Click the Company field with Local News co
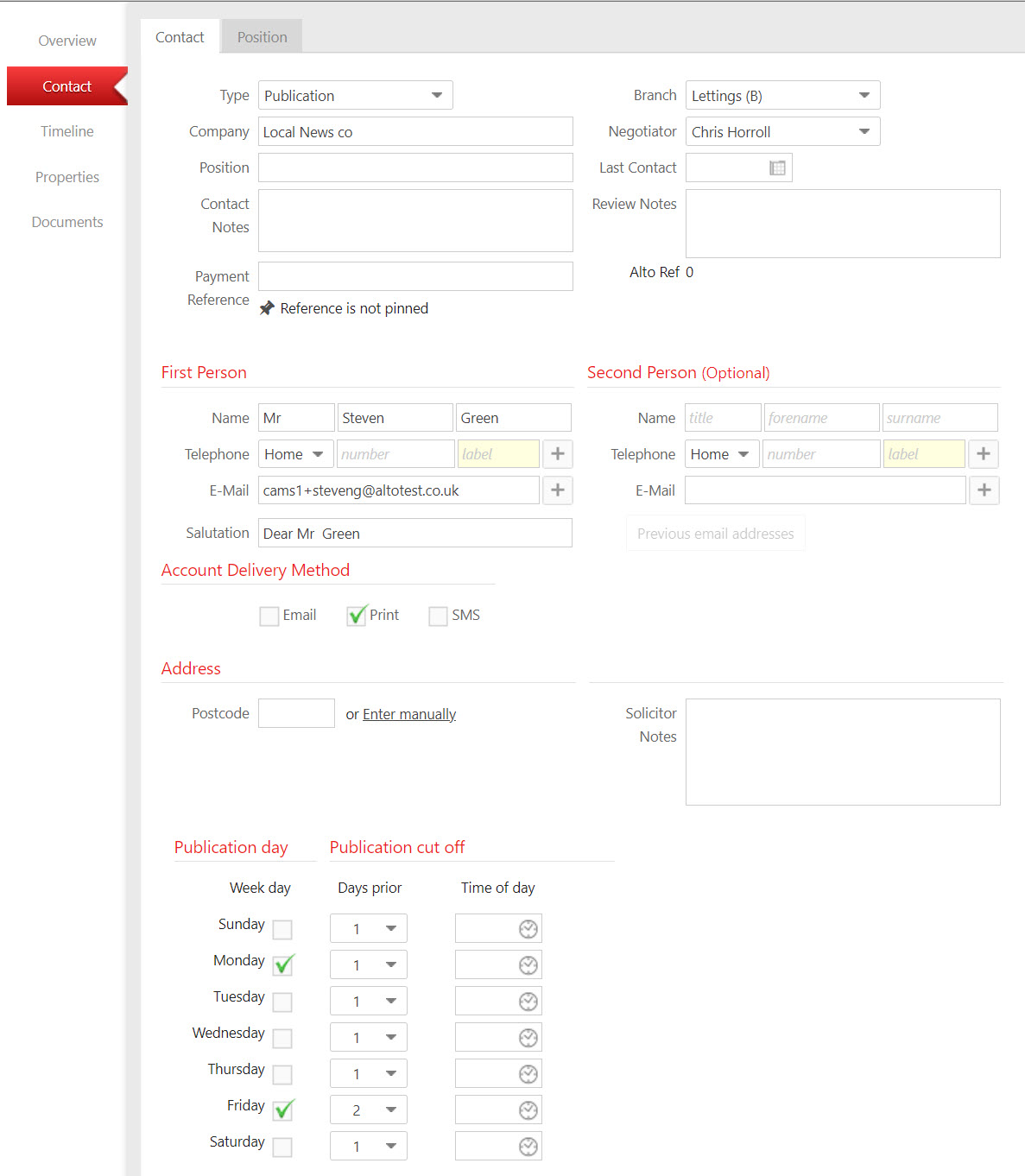1025x1176 pixels. coord(415,132)
